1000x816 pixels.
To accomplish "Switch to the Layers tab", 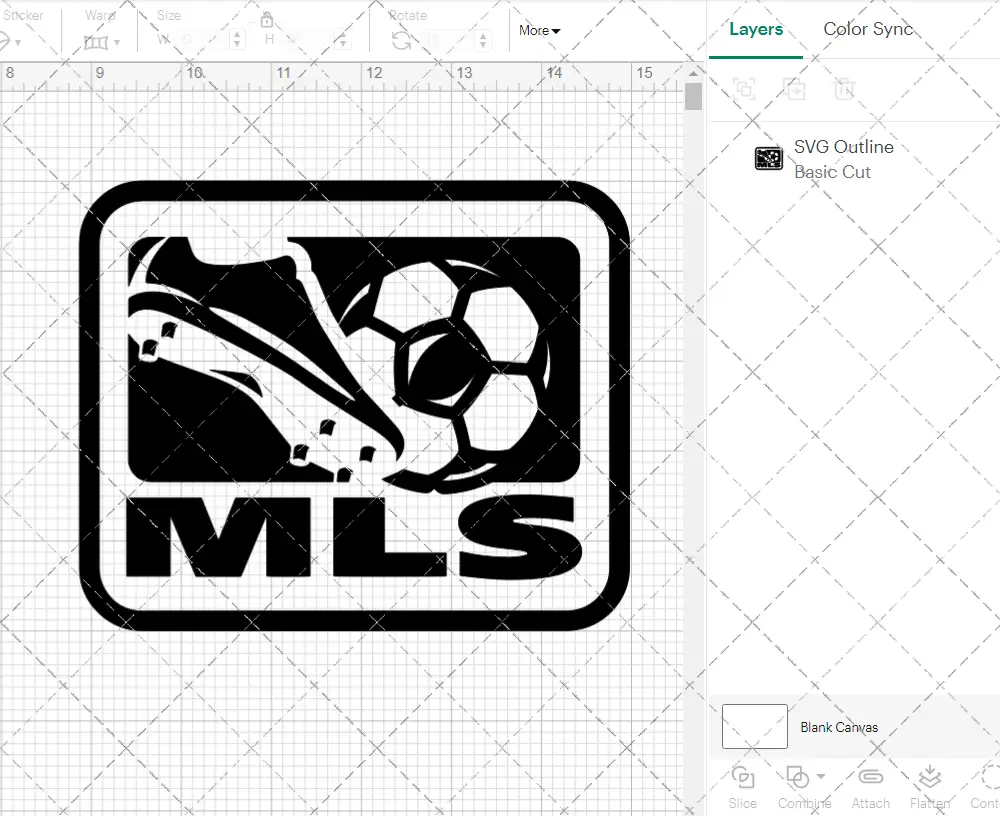I will pyautogui.click(x=756, y=29).
